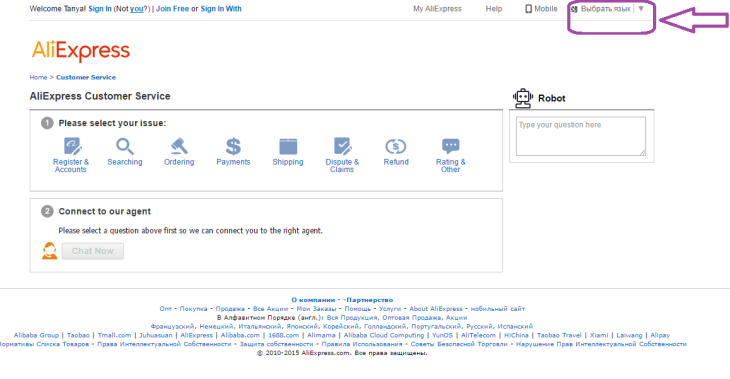Click the 'you' link after Not

136,9
